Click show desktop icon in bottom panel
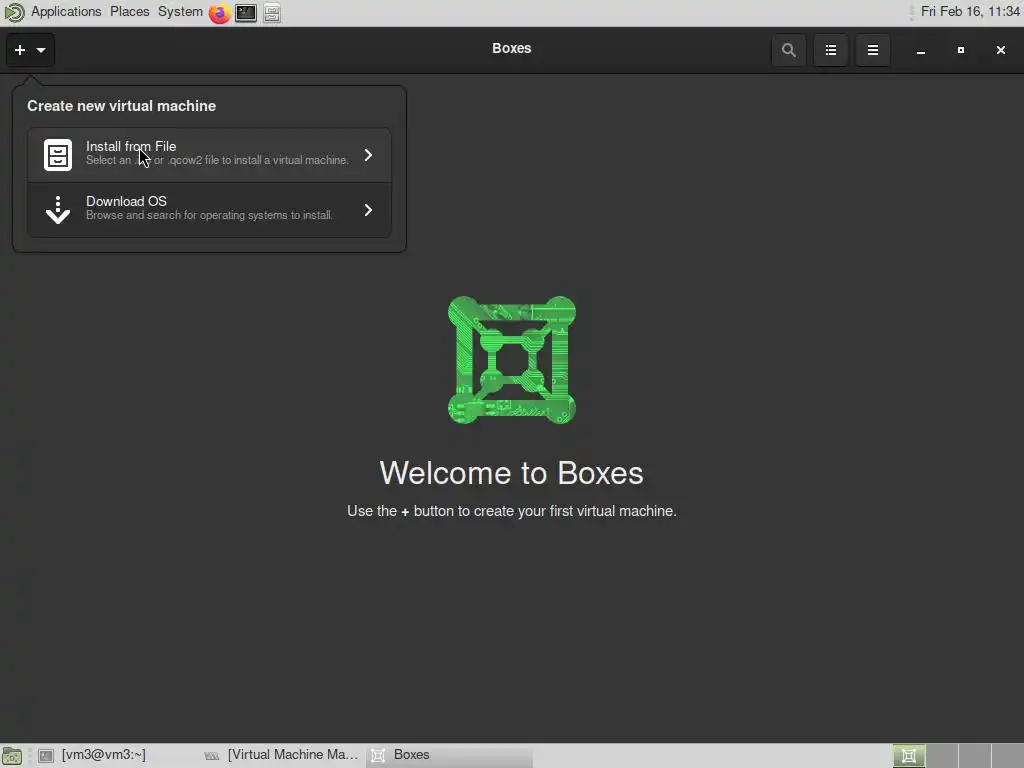This screenshot has height=768, width=1024. [x=12, y=756]
